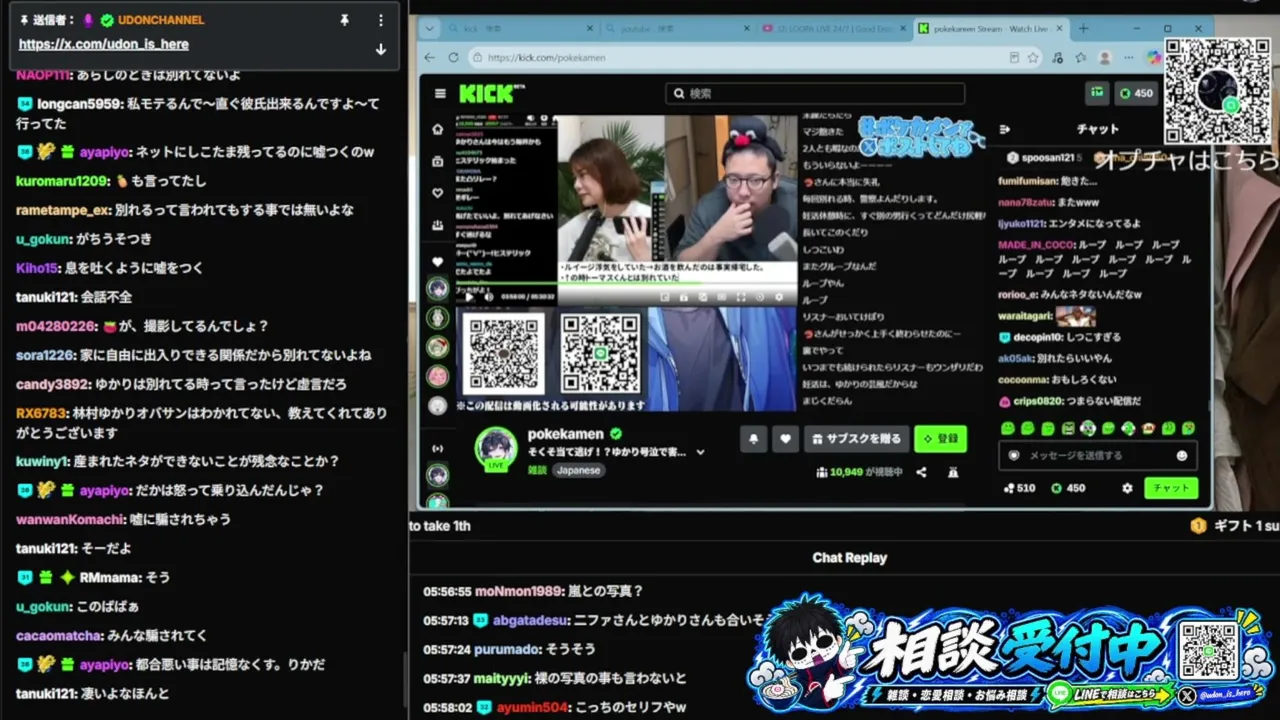1280x720 pixels.
Task: Send message with the green チャット button
Action: [1171, 488]
